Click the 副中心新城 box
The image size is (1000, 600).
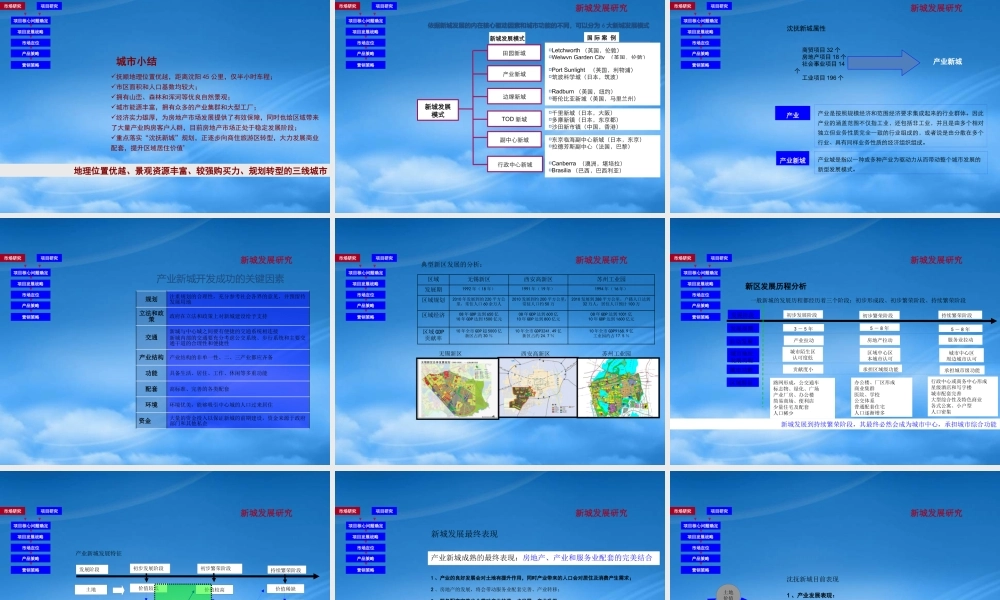point(514,140)
